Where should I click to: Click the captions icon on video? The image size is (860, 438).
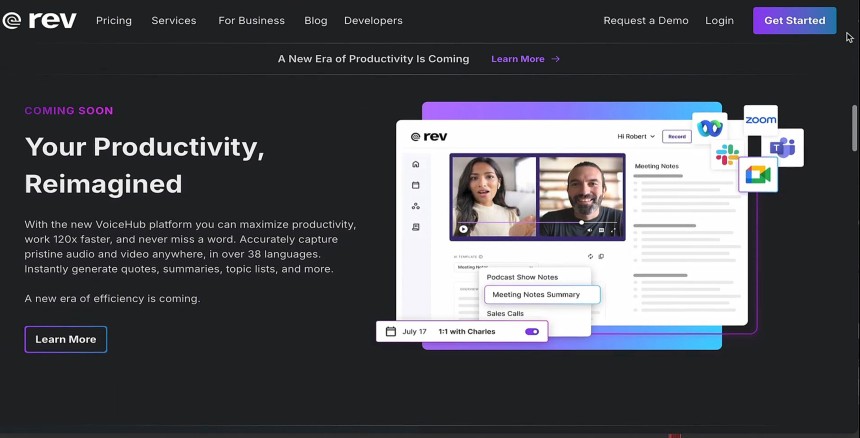[x=602, y=230]
